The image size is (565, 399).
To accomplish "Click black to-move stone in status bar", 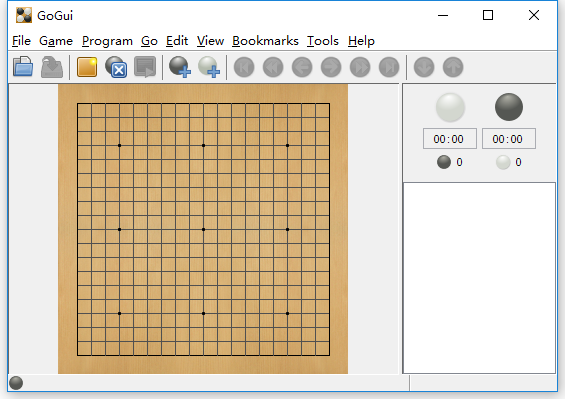I will (x=16, y=383).
